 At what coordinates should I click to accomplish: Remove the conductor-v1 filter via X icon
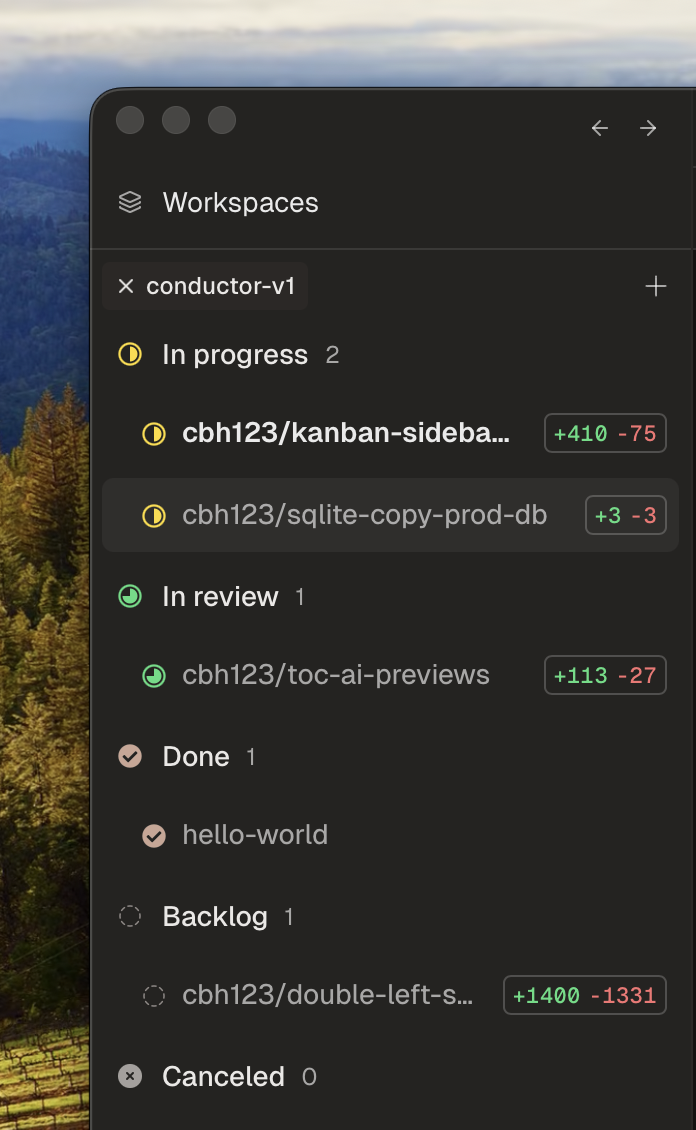pyautogui.click(x=126, y=287)
